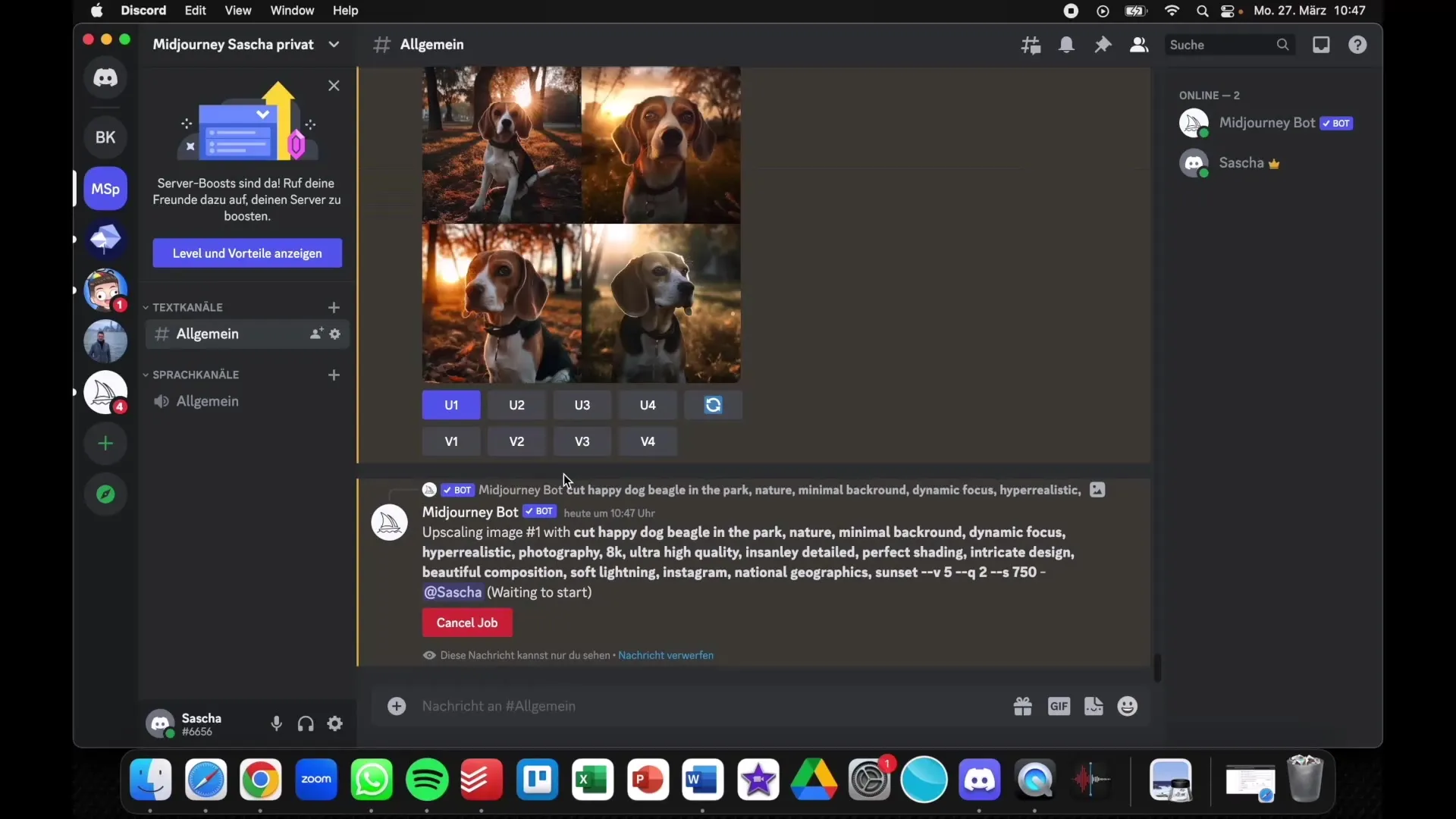Re-roll the image grid refresh button
1456x819 pixels.
point(714,405)
